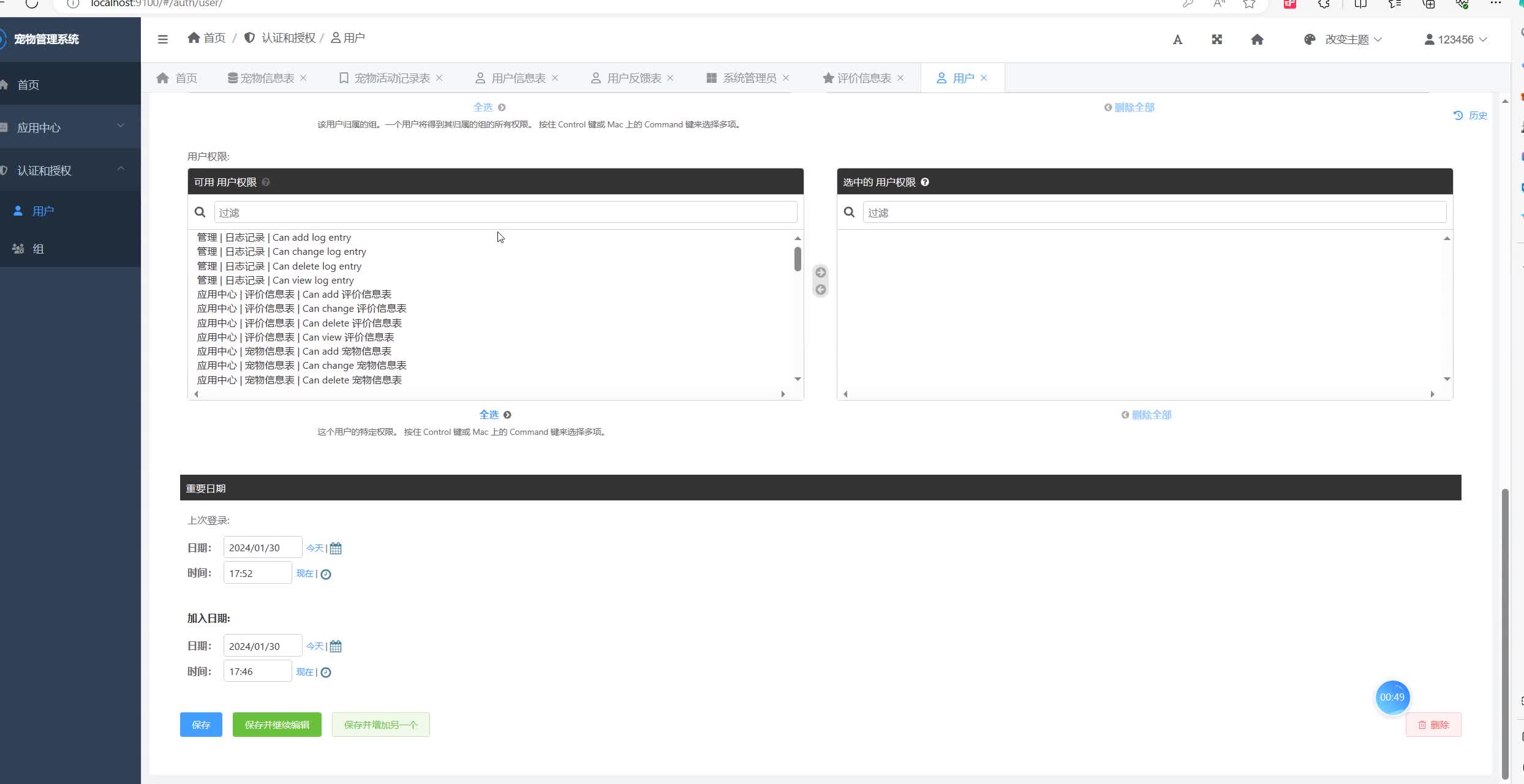Click the font size A icon
Viewport: 1524px width, 784px height.
1177,40
